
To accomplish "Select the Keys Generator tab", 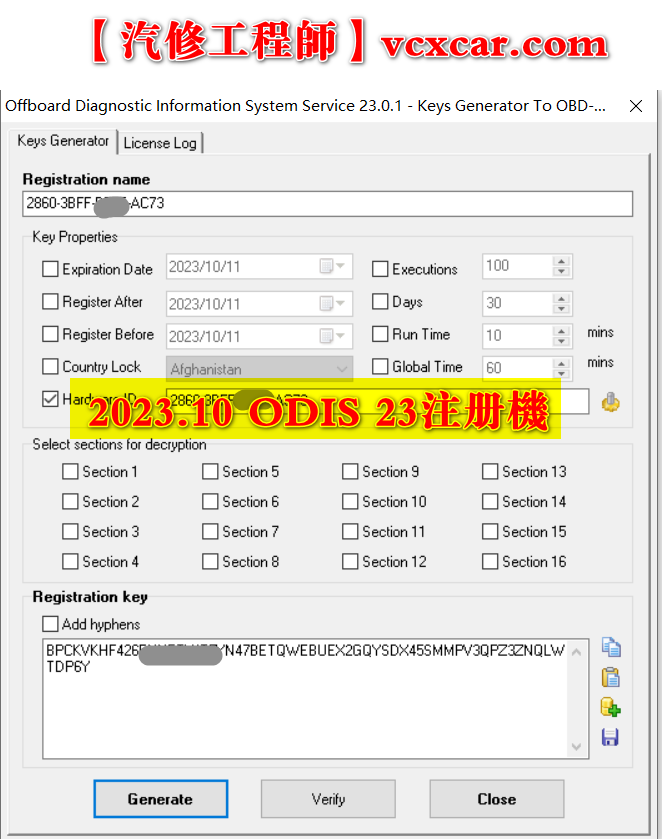I will (x=63, y=141).
